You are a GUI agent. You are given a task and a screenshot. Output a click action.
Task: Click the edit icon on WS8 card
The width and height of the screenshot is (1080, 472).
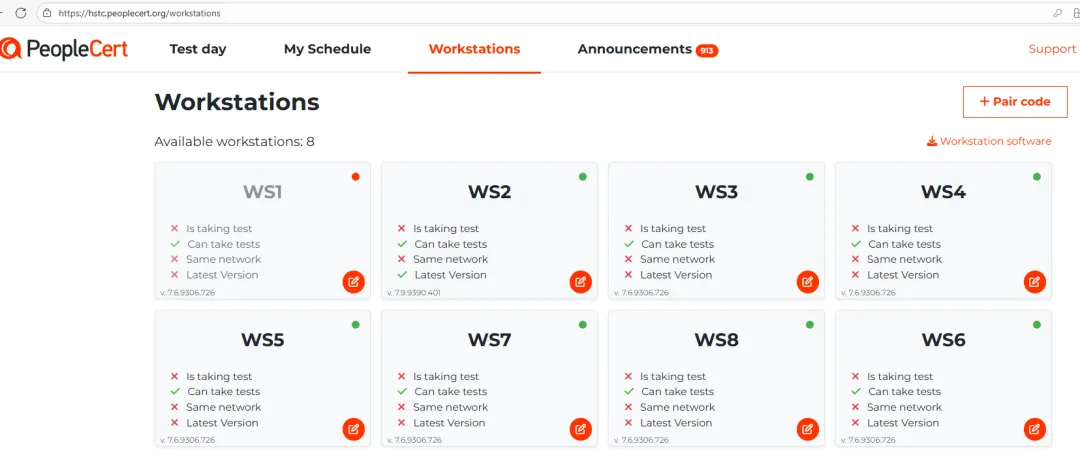807,430
